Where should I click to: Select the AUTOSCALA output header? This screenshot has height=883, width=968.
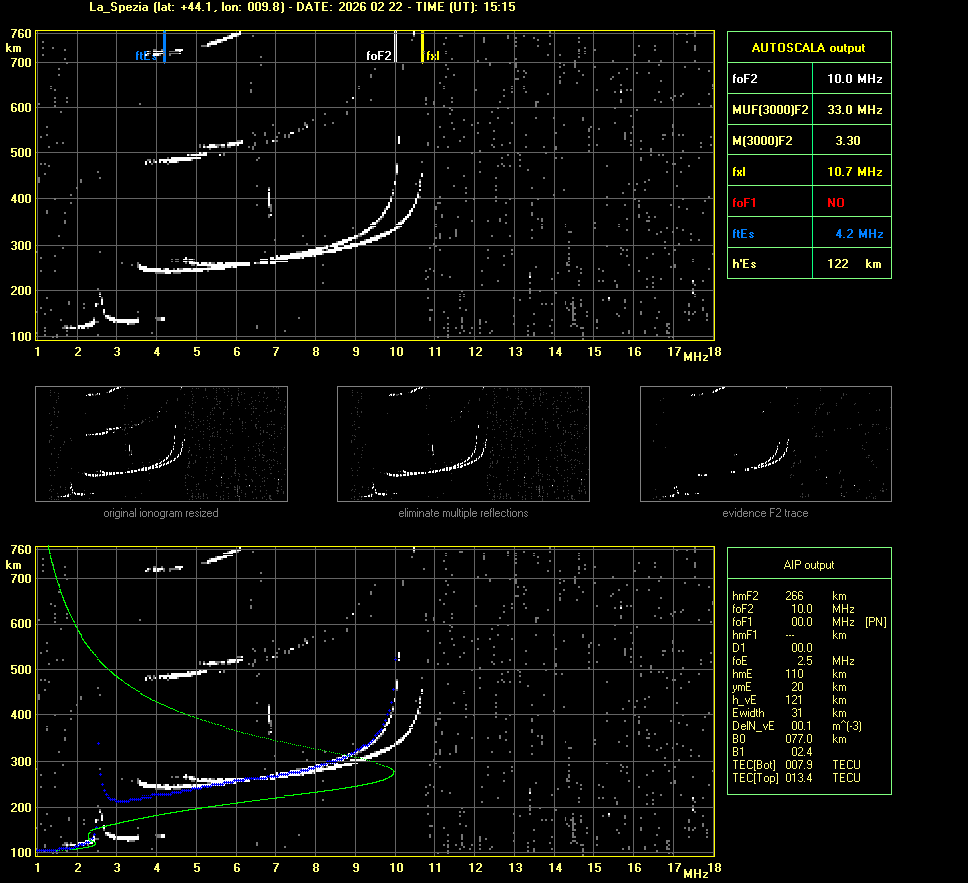point(808,47)
